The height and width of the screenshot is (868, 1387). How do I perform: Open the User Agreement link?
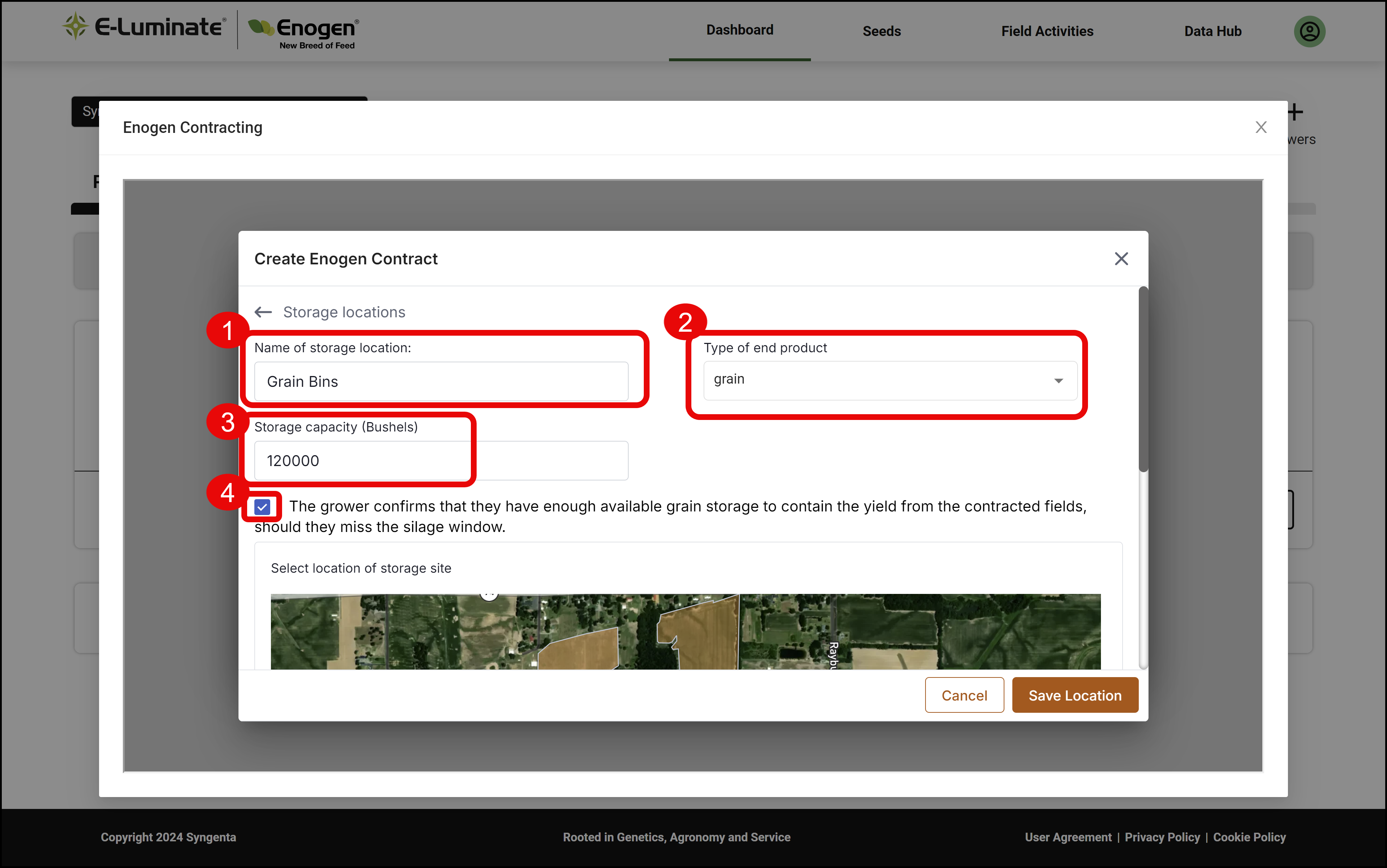tap(1068, 837)
